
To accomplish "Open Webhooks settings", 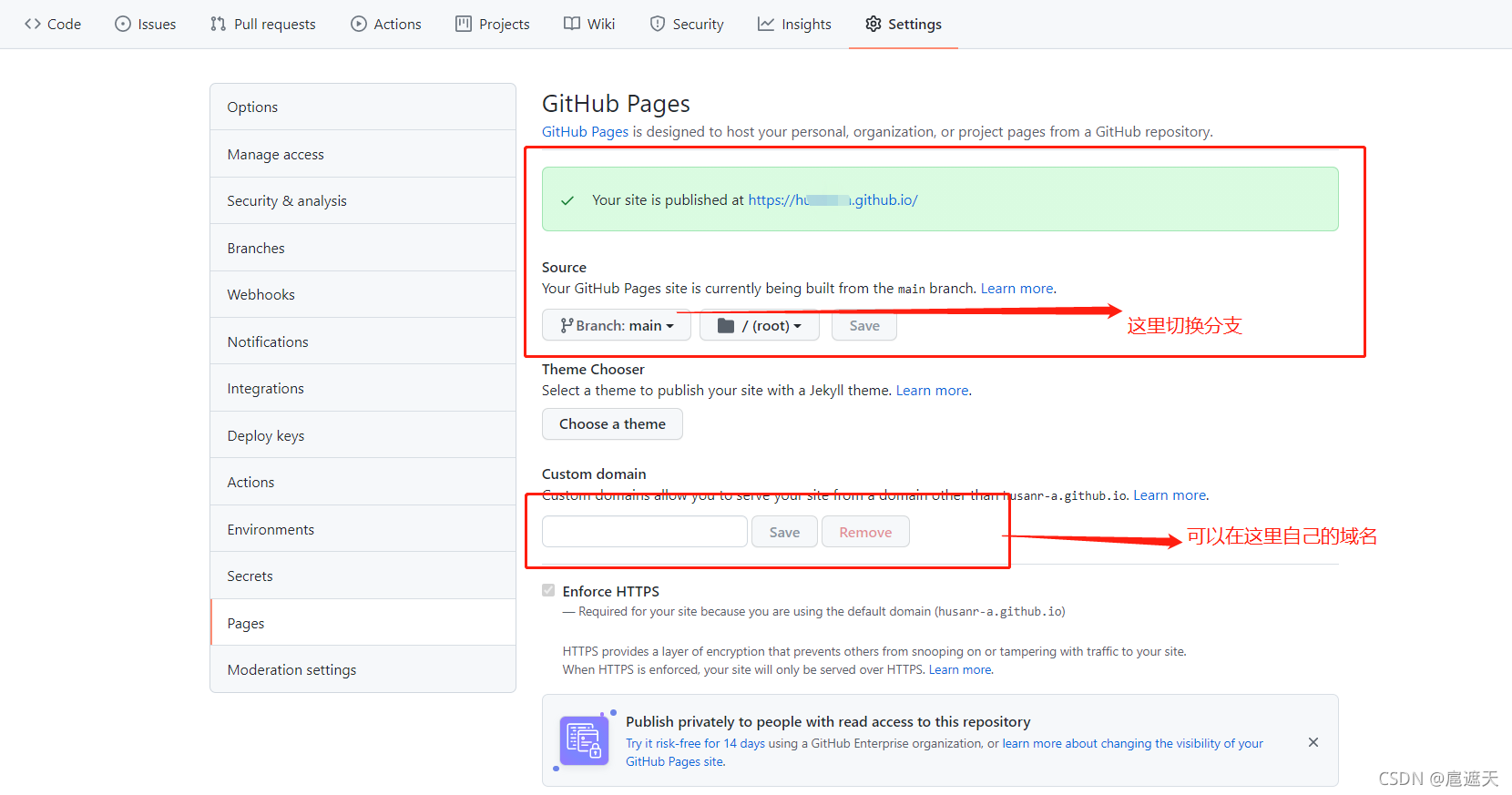I will coord(363,294).
